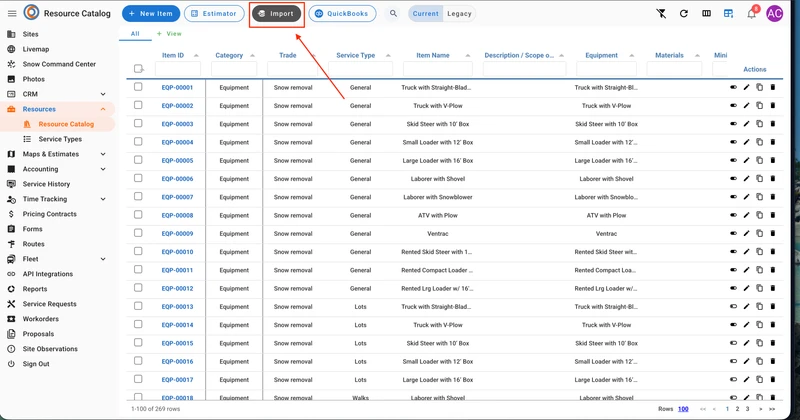Image resolution: width=800 pixels, height=420 pixels.
Task: Check the checkbox for row EQP-00007
Action: tap(138, 196)
